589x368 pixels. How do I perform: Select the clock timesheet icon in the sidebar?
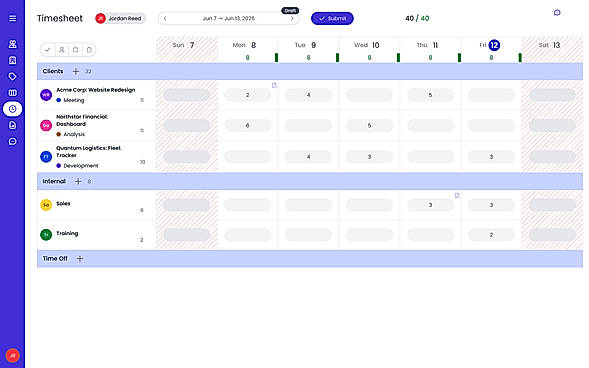12,109
